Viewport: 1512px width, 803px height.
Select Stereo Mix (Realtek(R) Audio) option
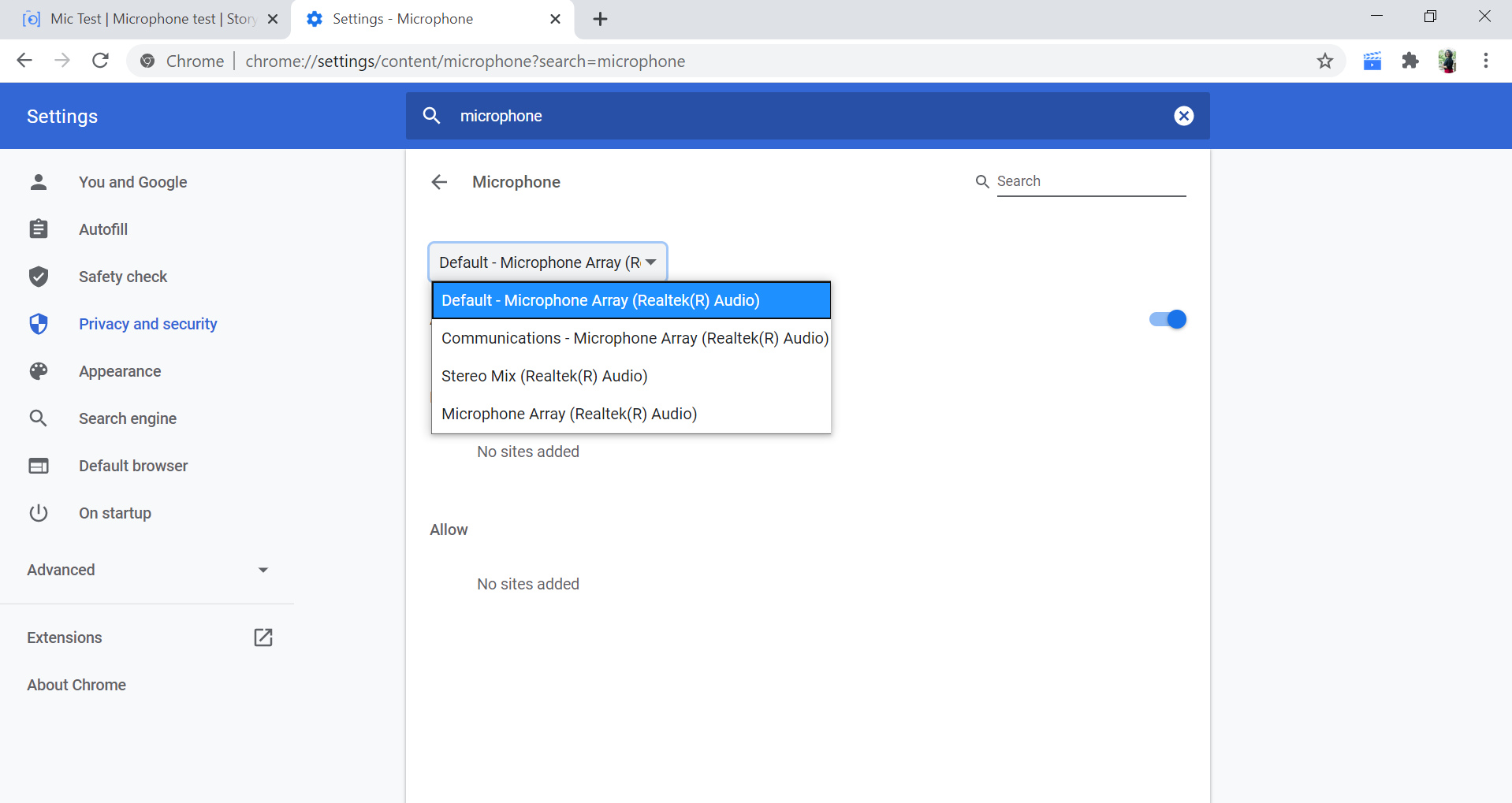click(x=544, y=376)
